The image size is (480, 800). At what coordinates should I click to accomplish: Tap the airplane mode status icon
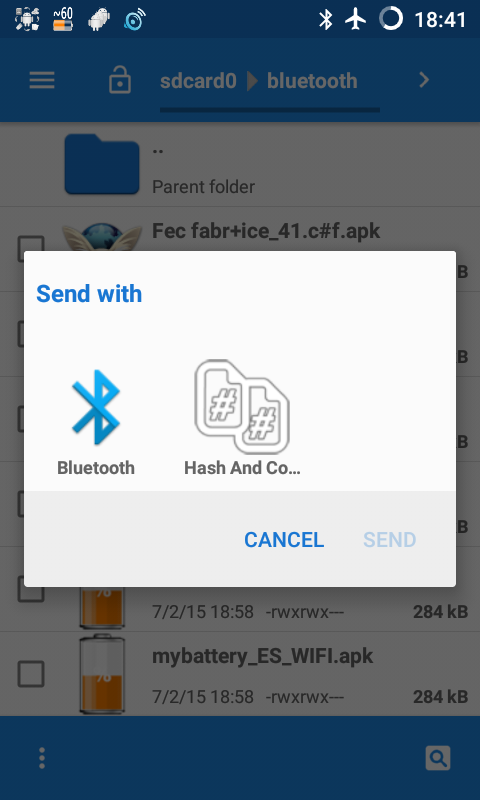pyautogui.click(x=356, y=19)
